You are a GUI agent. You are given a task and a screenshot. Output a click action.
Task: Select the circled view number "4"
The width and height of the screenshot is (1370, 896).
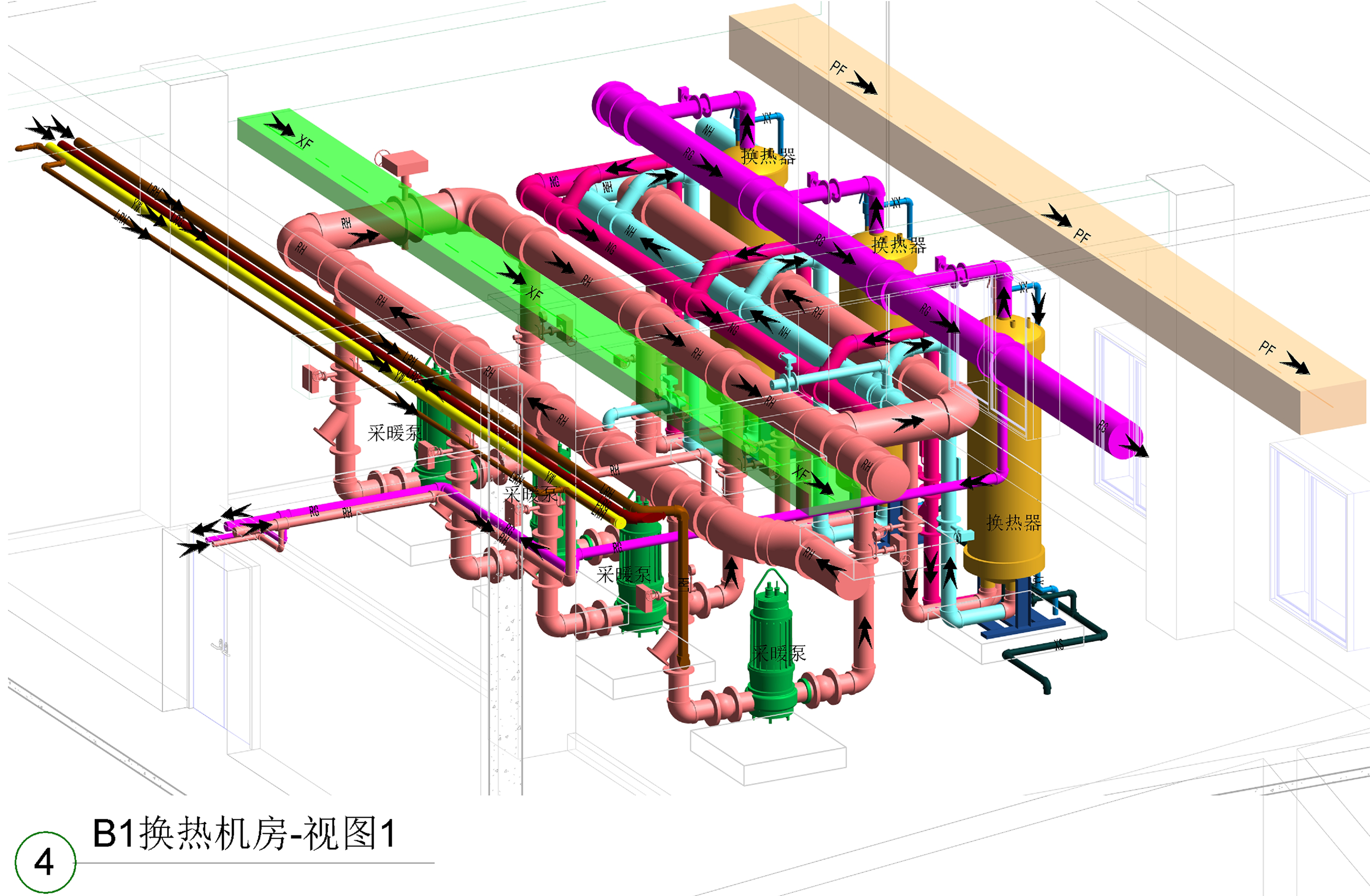[x=45, y=862]
